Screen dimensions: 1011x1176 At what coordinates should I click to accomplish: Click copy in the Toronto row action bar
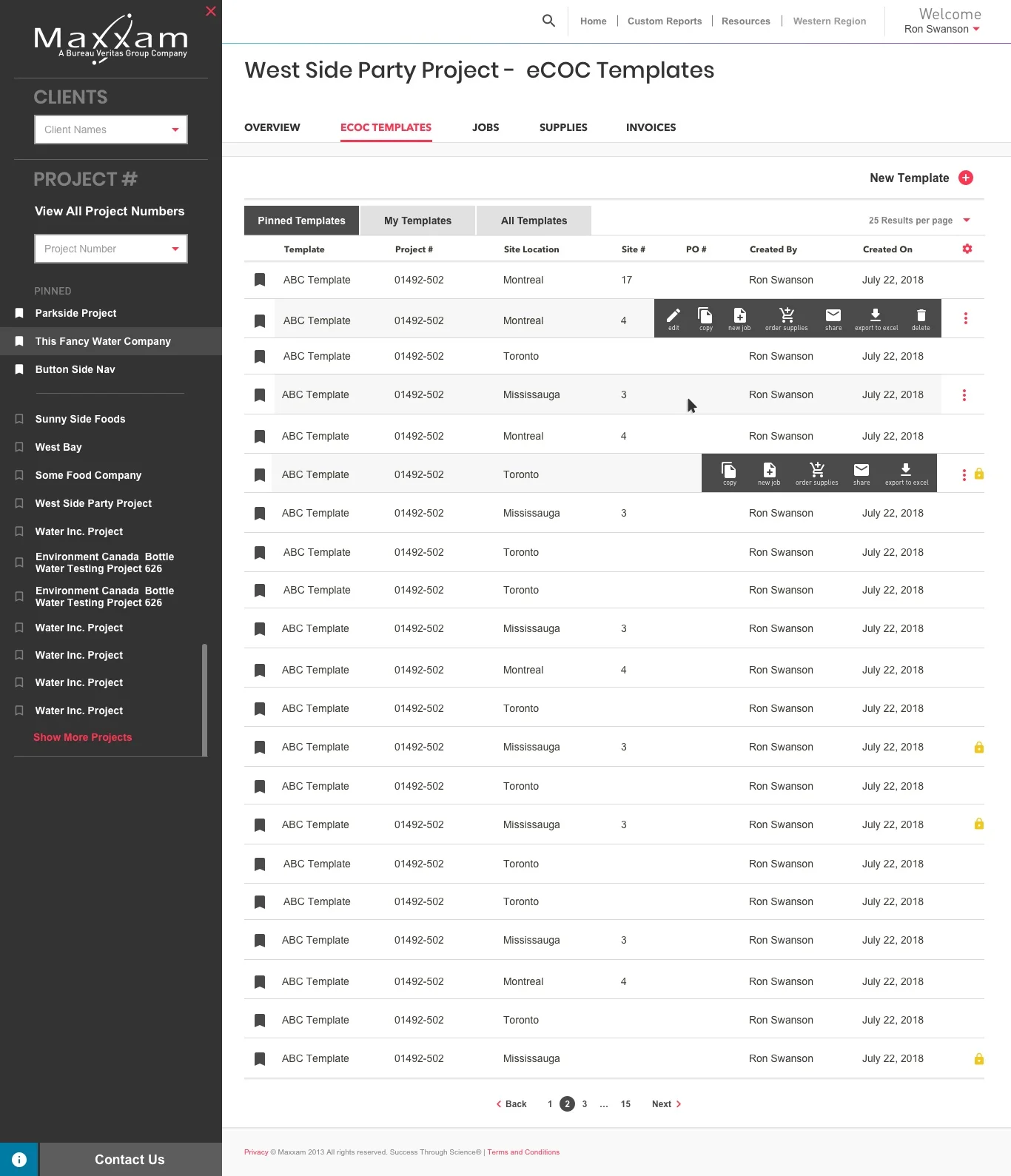pos(729,473)
